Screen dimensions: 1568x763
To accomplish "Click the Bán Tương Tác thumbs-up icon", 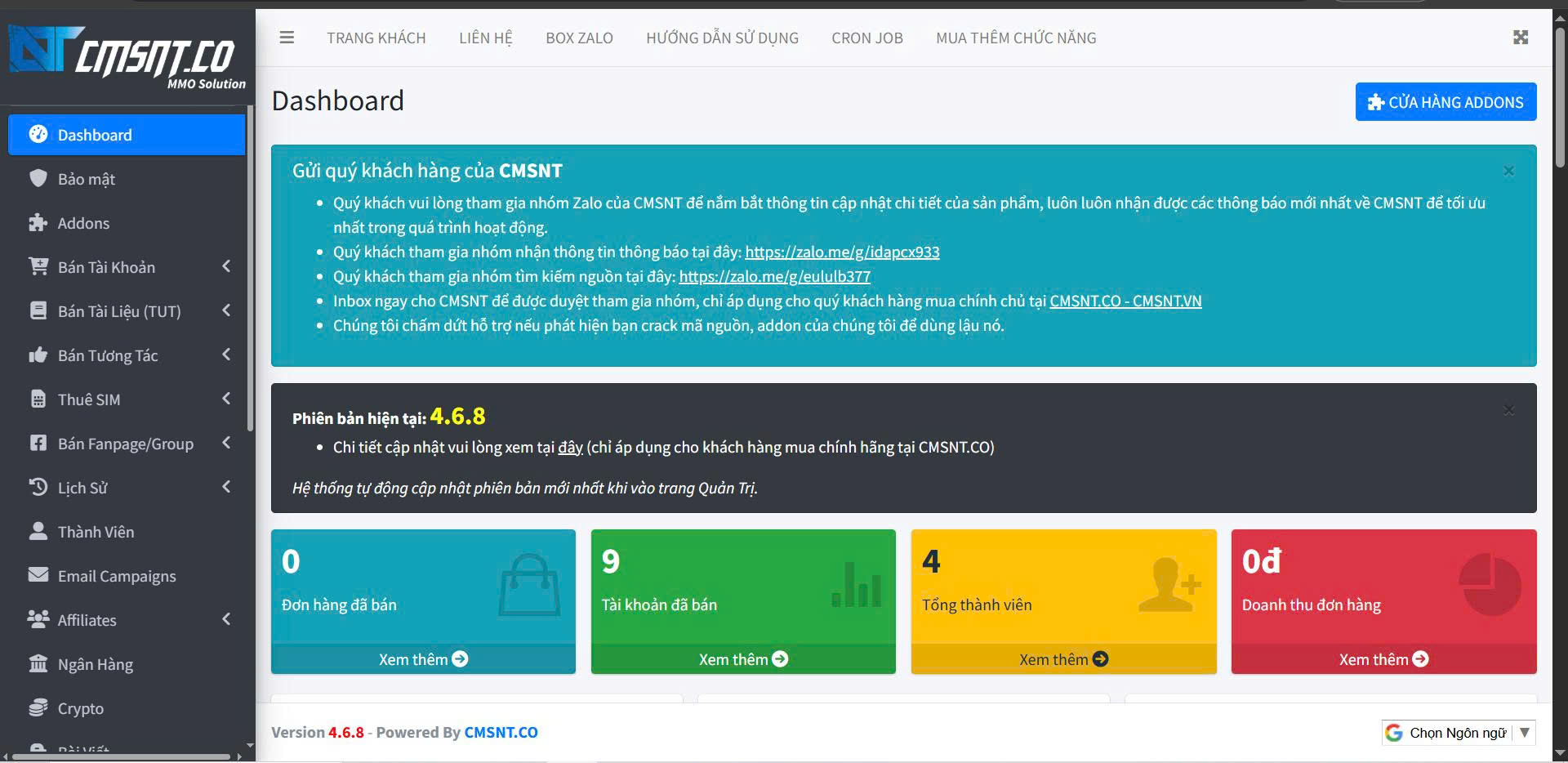I will 38,355.
